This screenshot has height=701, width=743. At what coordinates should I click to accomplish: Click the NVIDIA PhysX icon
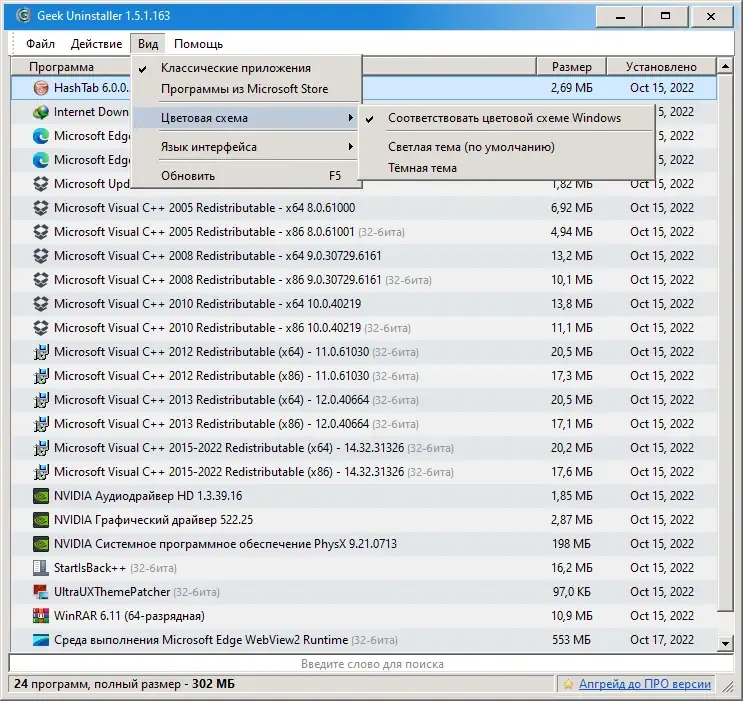click(x=41, y=544)
